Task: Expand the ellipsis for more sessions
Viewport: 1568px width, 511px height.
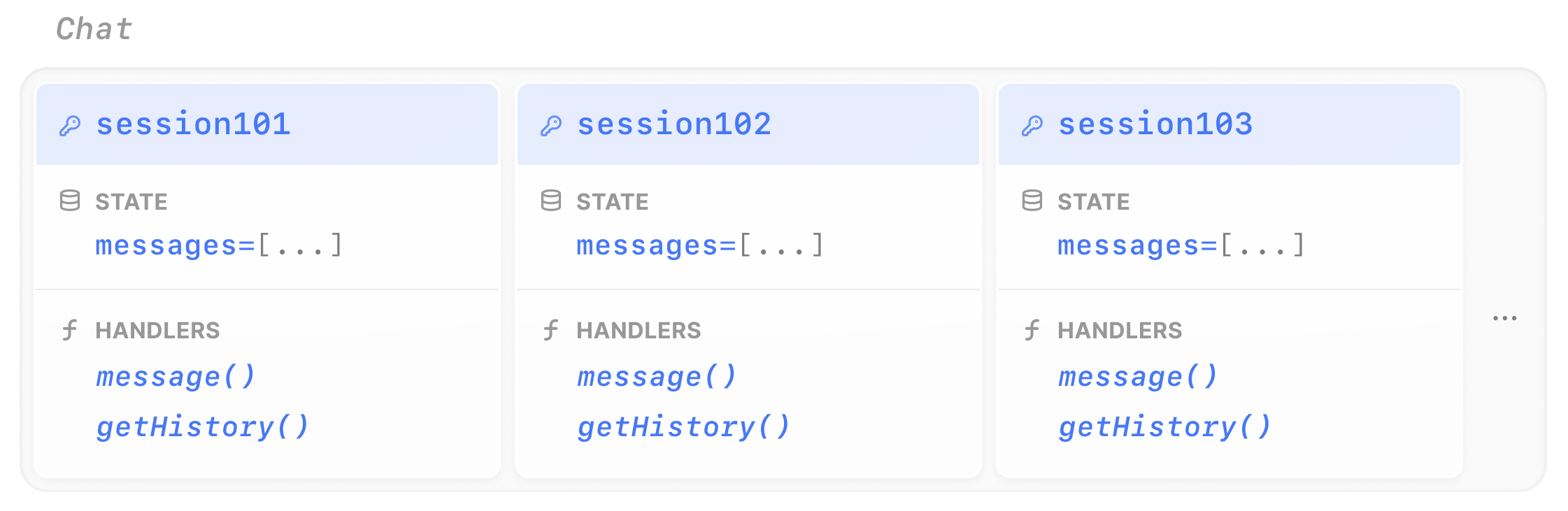Action: pos(1504,318)
